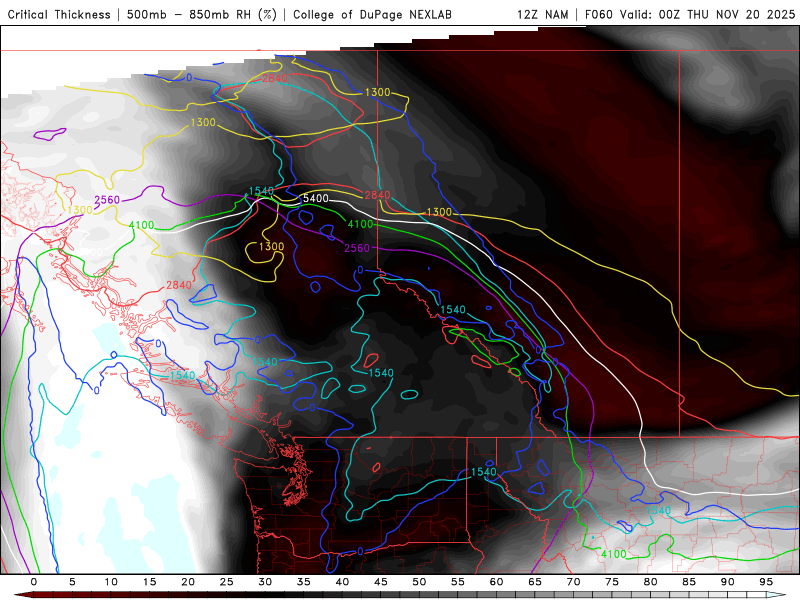Click the "Critical Thickness" title text

coord(59,14)
